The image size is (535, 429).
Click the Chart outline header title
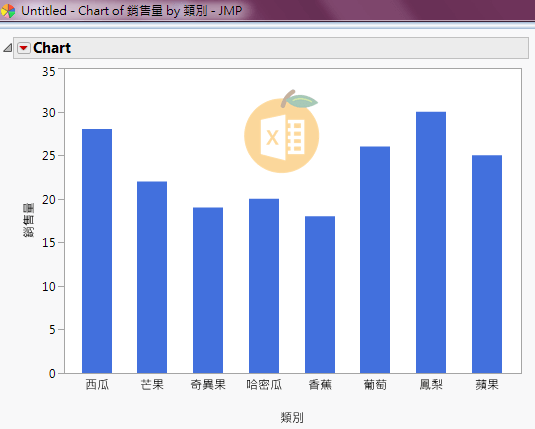tap(52, 48)
